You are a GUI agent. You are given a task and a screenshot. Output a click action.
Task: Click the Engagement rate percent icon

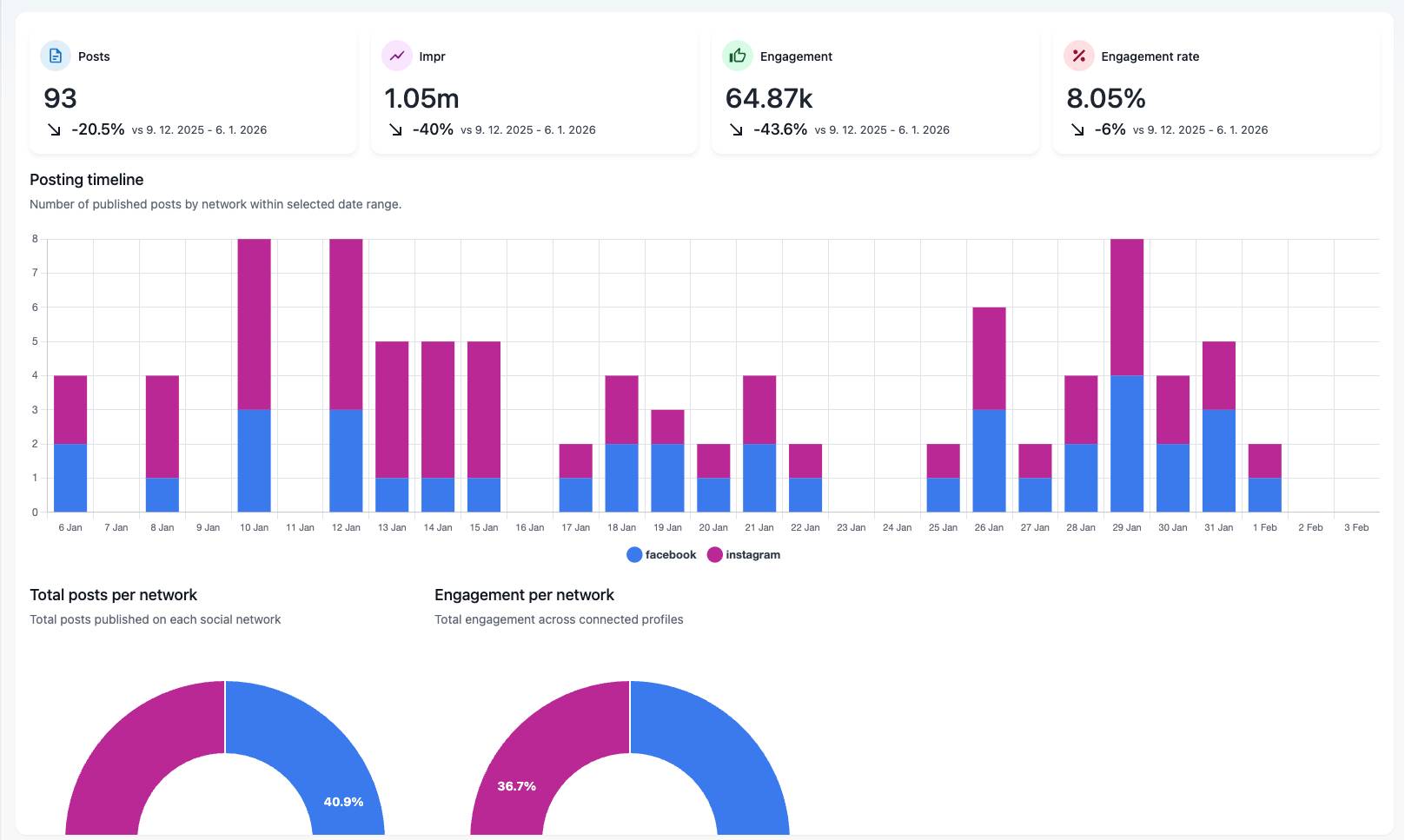pyautogui.click(x=1079, y=56)
